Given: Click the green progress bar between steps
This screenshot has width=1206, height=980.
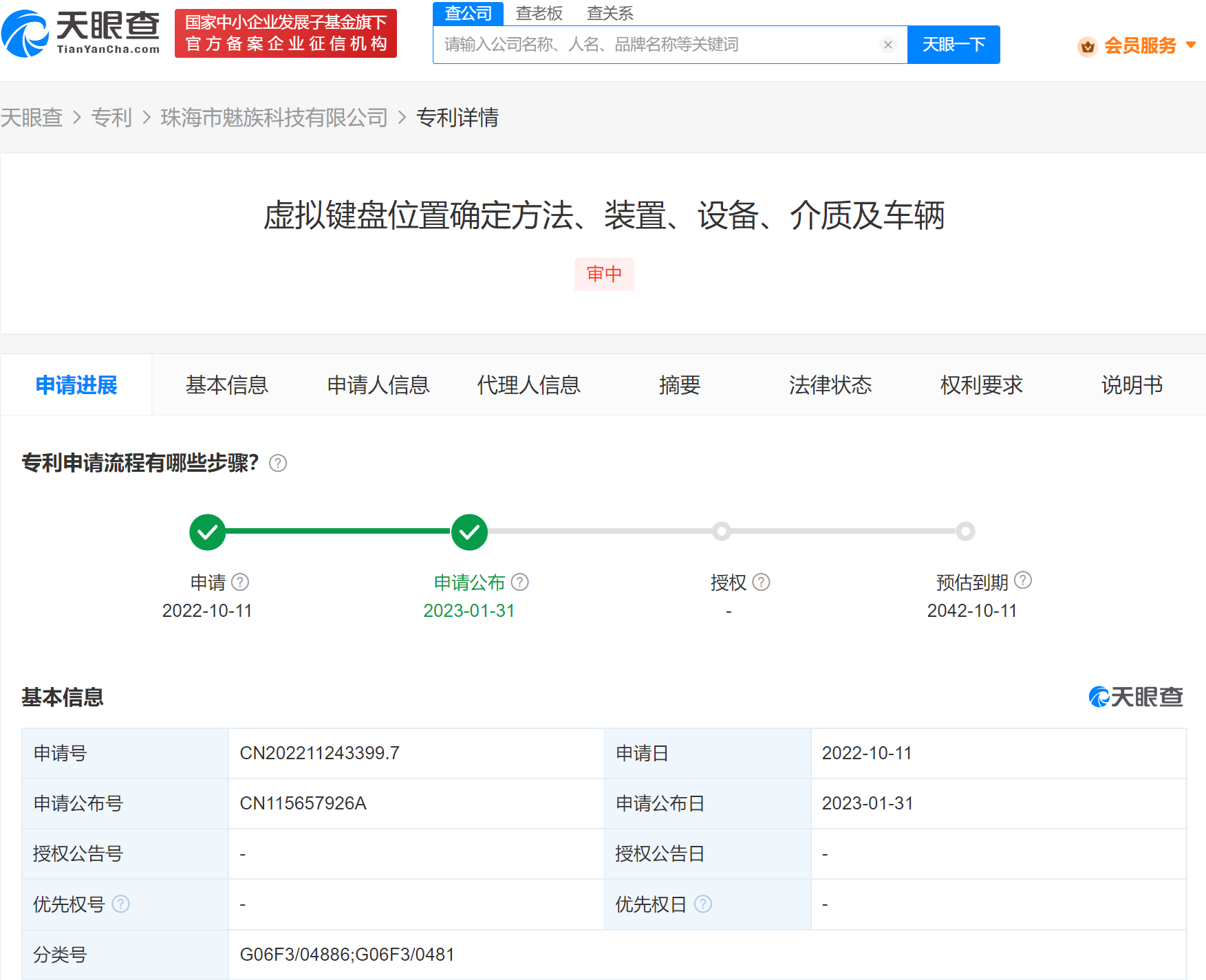Looking at the screenshot, I should click(x=337, y=531).
